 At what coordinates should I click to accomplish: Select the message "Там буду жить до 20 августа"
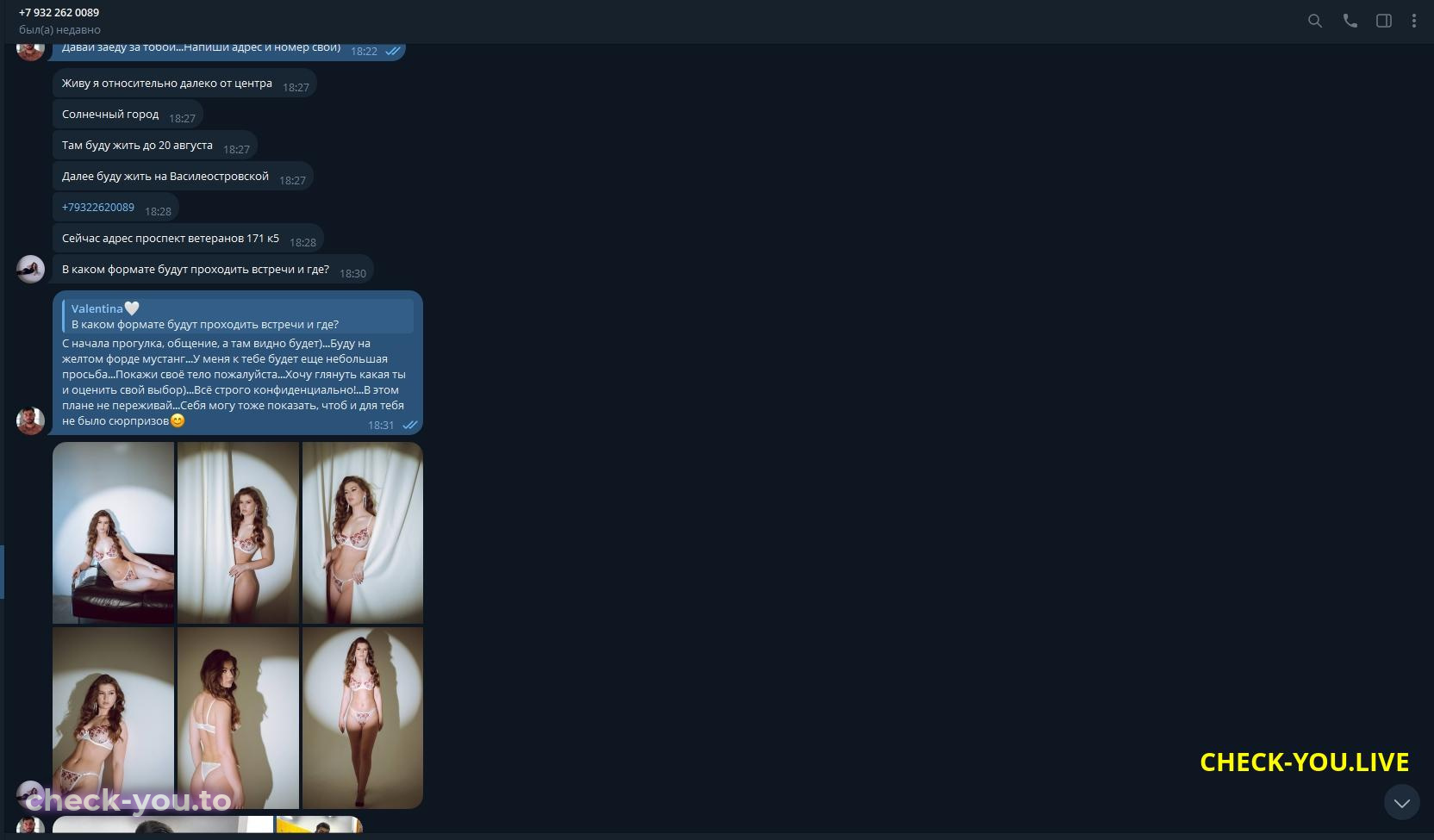[155, 146]
